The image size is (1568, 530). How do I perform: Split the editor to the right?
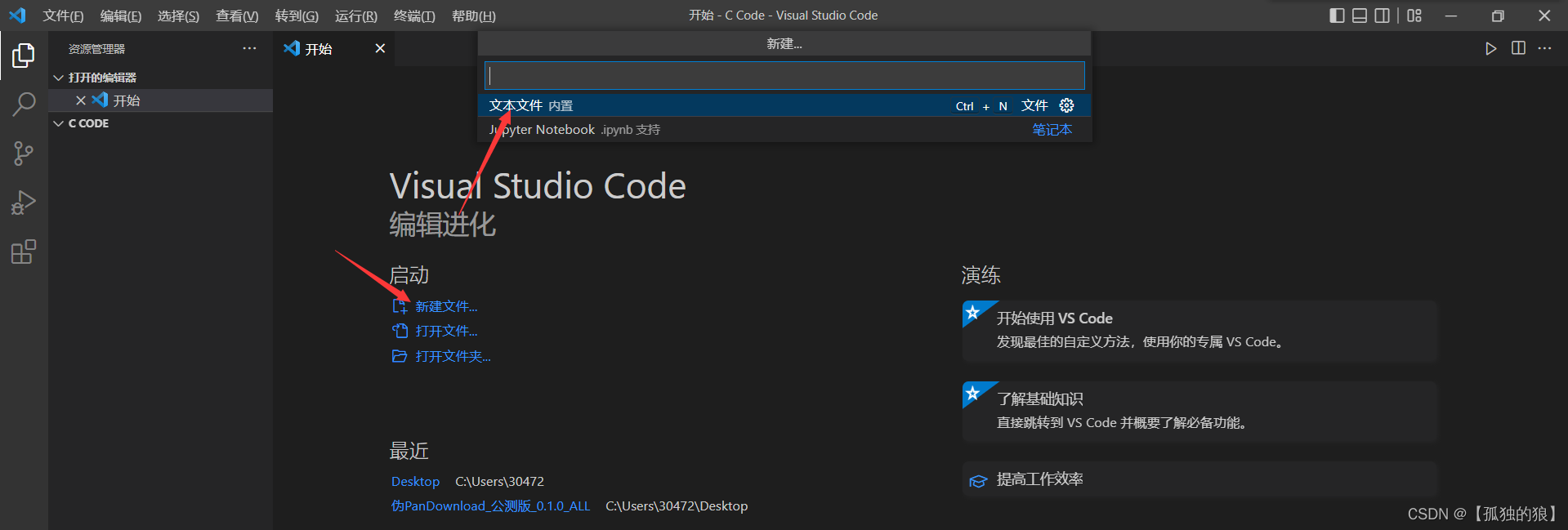(x=1518, y=48)
